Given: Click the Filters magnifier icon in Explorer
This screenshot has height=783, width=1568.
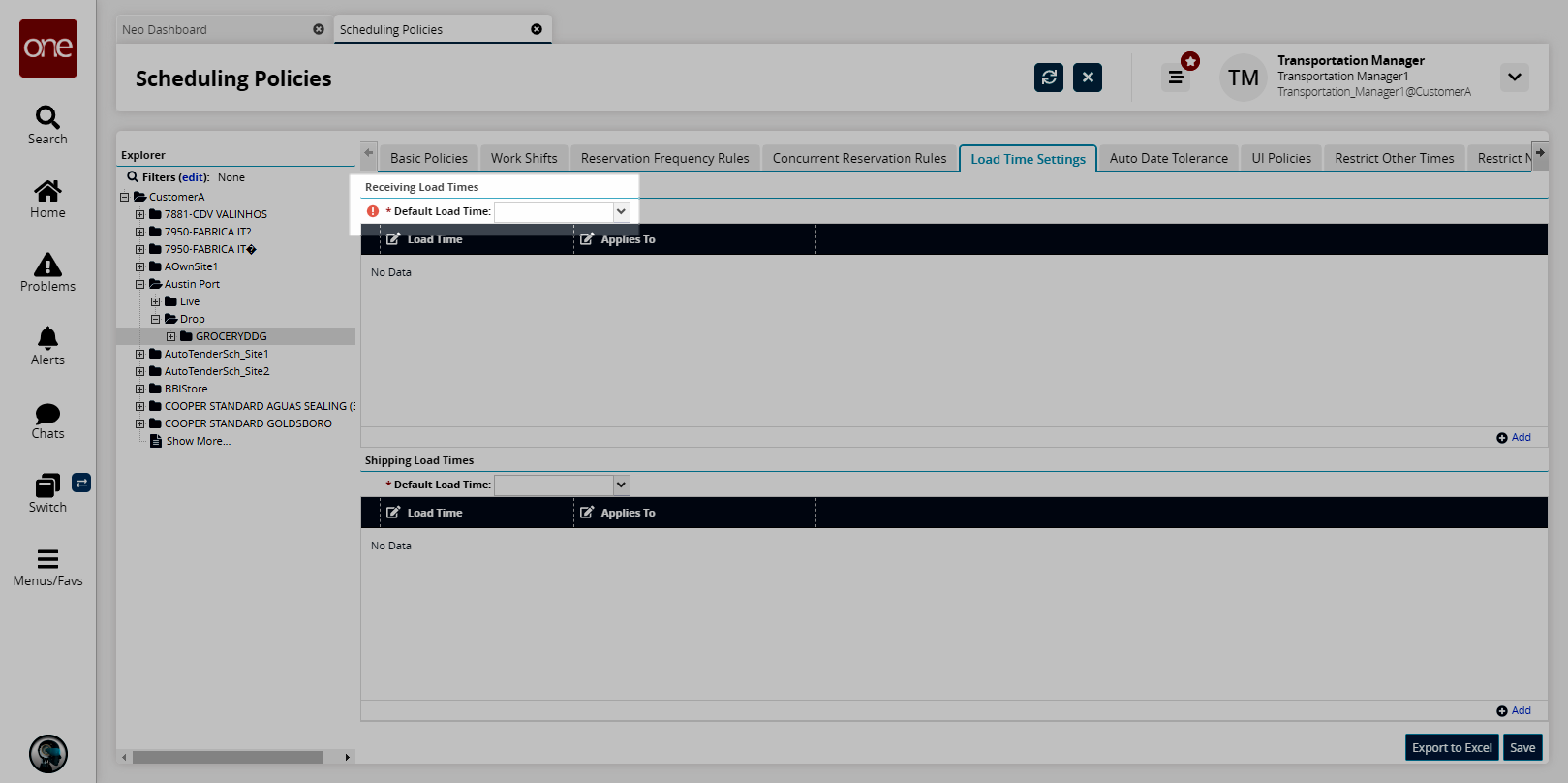Looking at the screenshot, I should (x=133, y=177).
